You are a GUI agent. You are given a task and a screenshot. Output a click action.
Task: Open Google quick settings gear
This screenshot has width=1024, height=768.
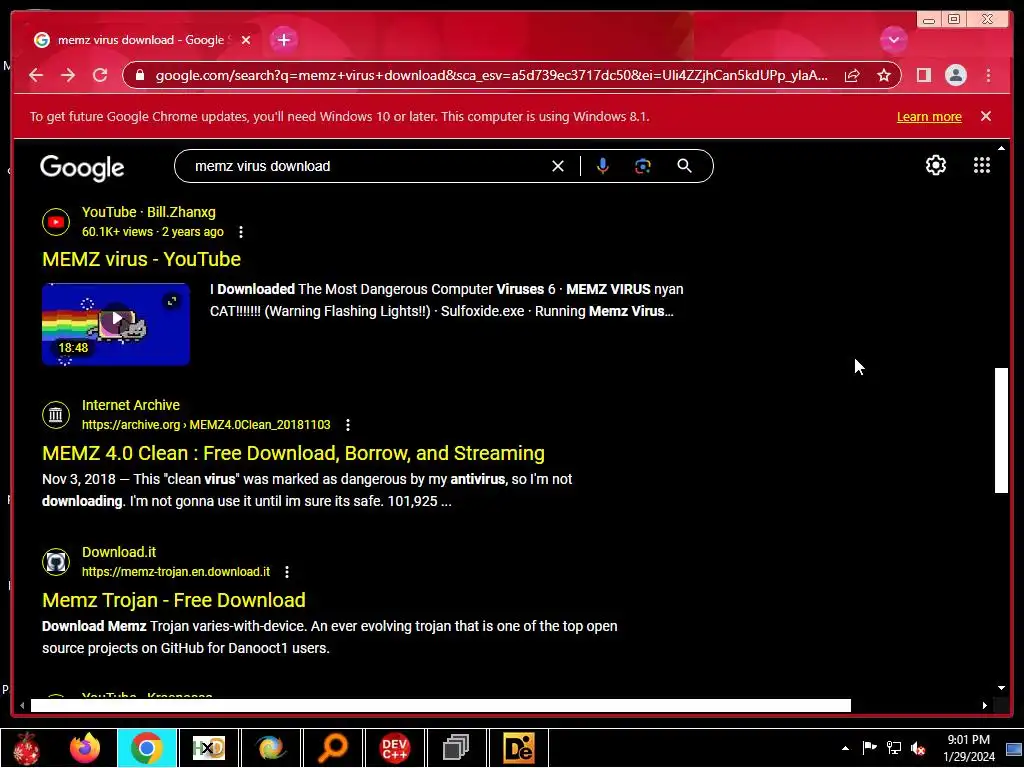point(935,165)
